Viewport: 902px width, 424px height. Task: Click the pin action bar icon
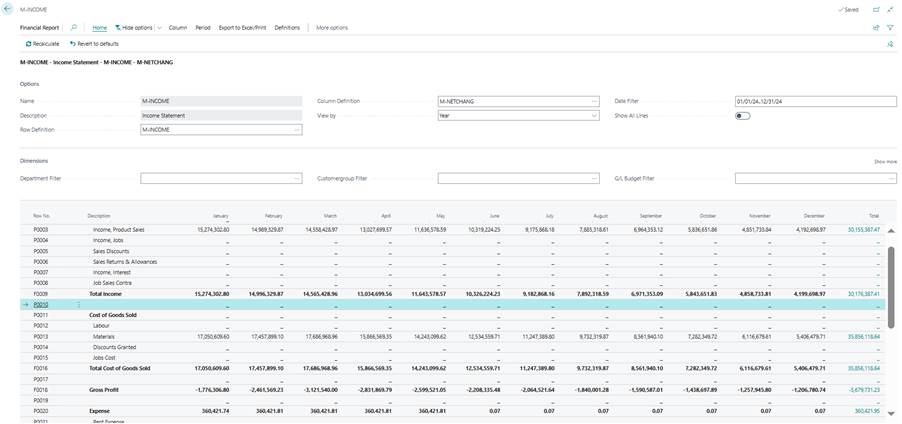tap(890, 44)
